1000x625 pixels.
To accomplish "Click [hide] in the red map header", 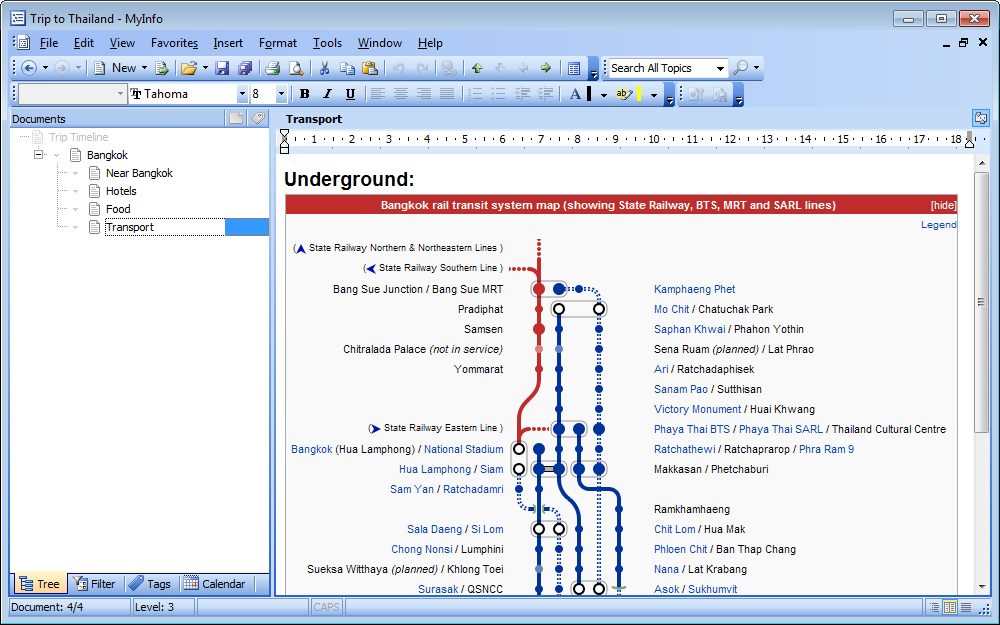I will click(943, 205).
